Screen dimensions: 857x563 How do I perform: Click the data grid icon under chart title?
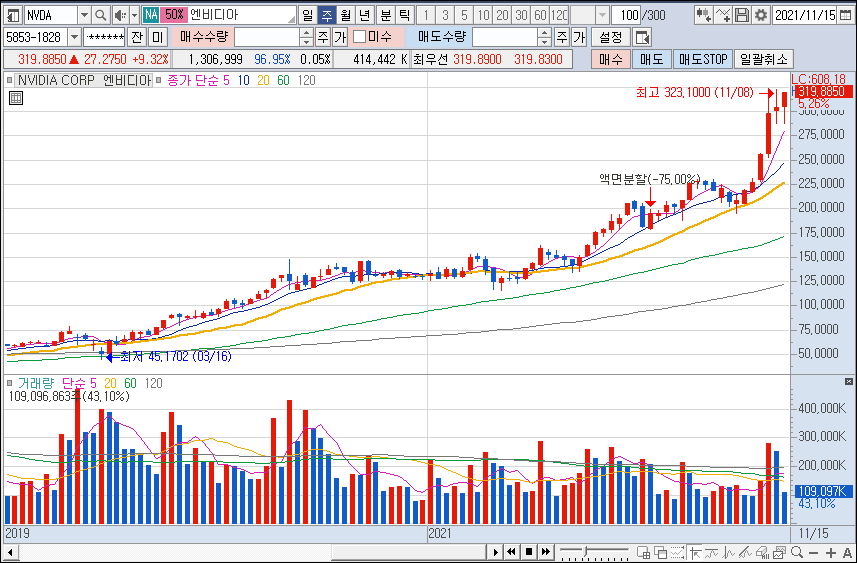(x=16, y=98)
